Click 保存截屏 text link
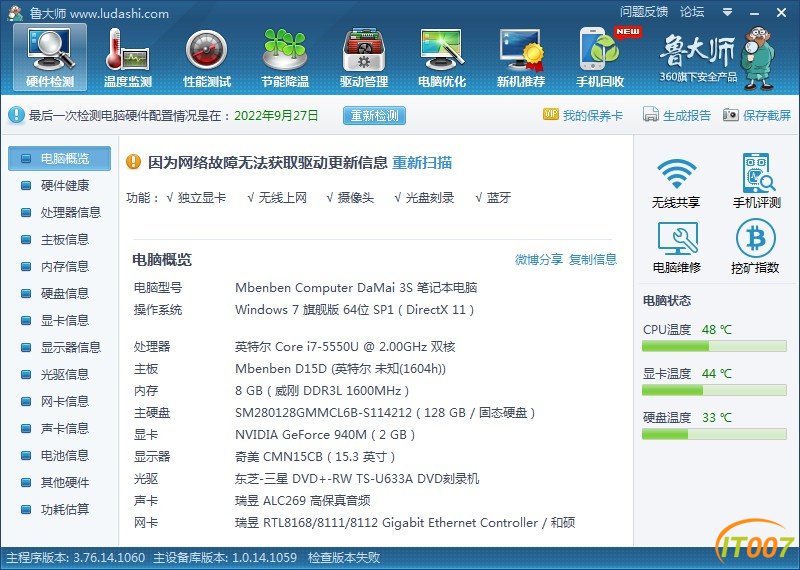800x570 pixels. (x=767, y=115)
